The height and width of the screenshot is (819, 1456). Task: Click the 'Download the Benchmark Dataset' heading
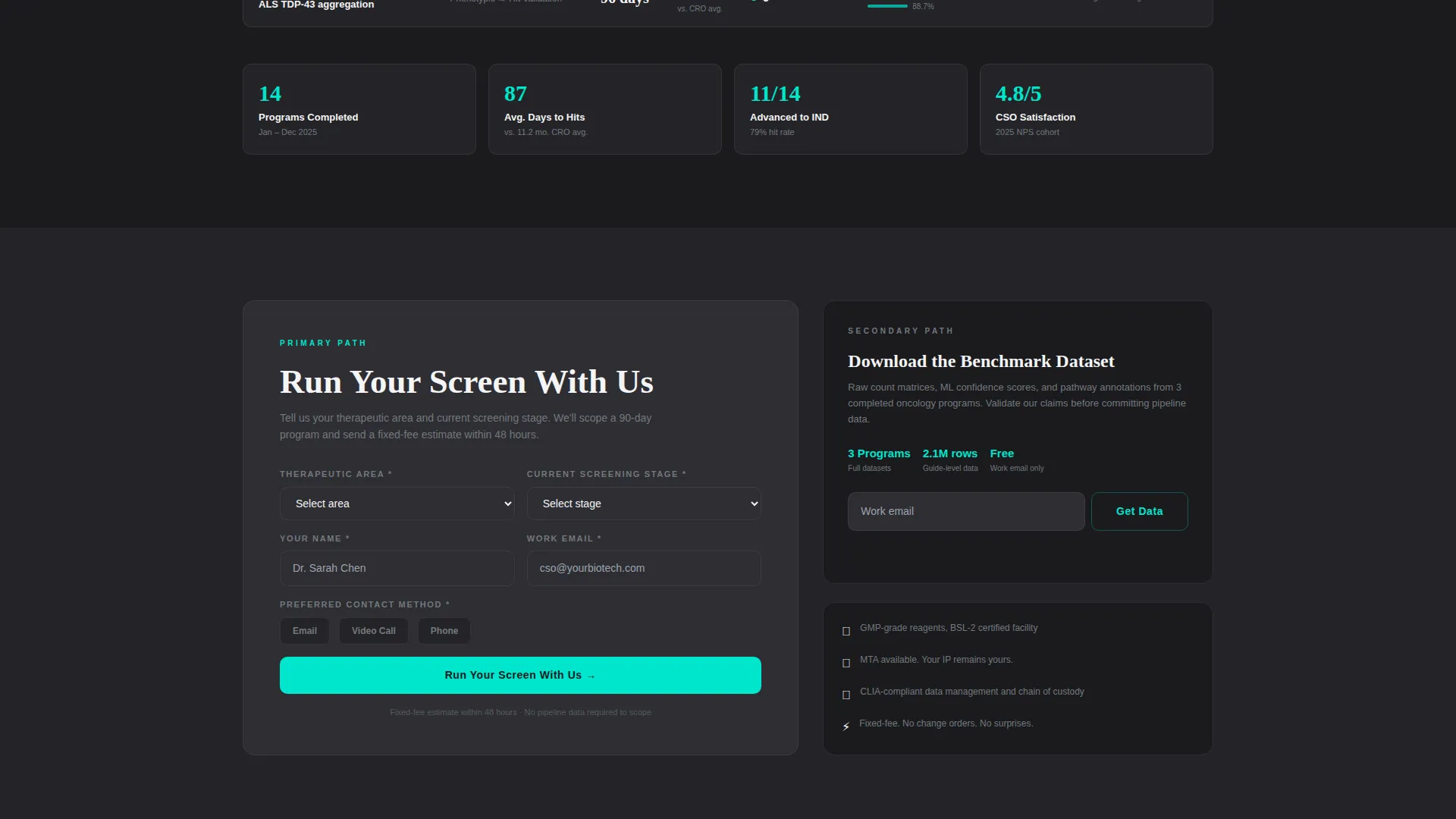981,362
